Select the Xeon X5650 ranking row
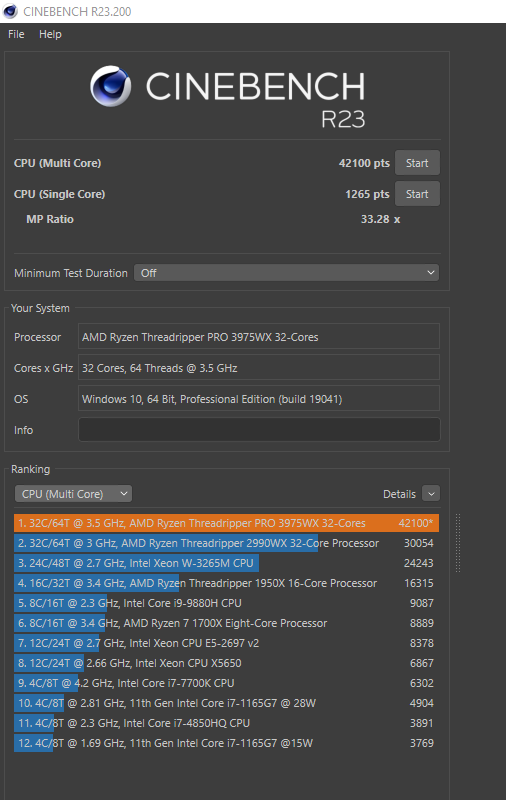506x800 pixels. [x=226, y=663]
